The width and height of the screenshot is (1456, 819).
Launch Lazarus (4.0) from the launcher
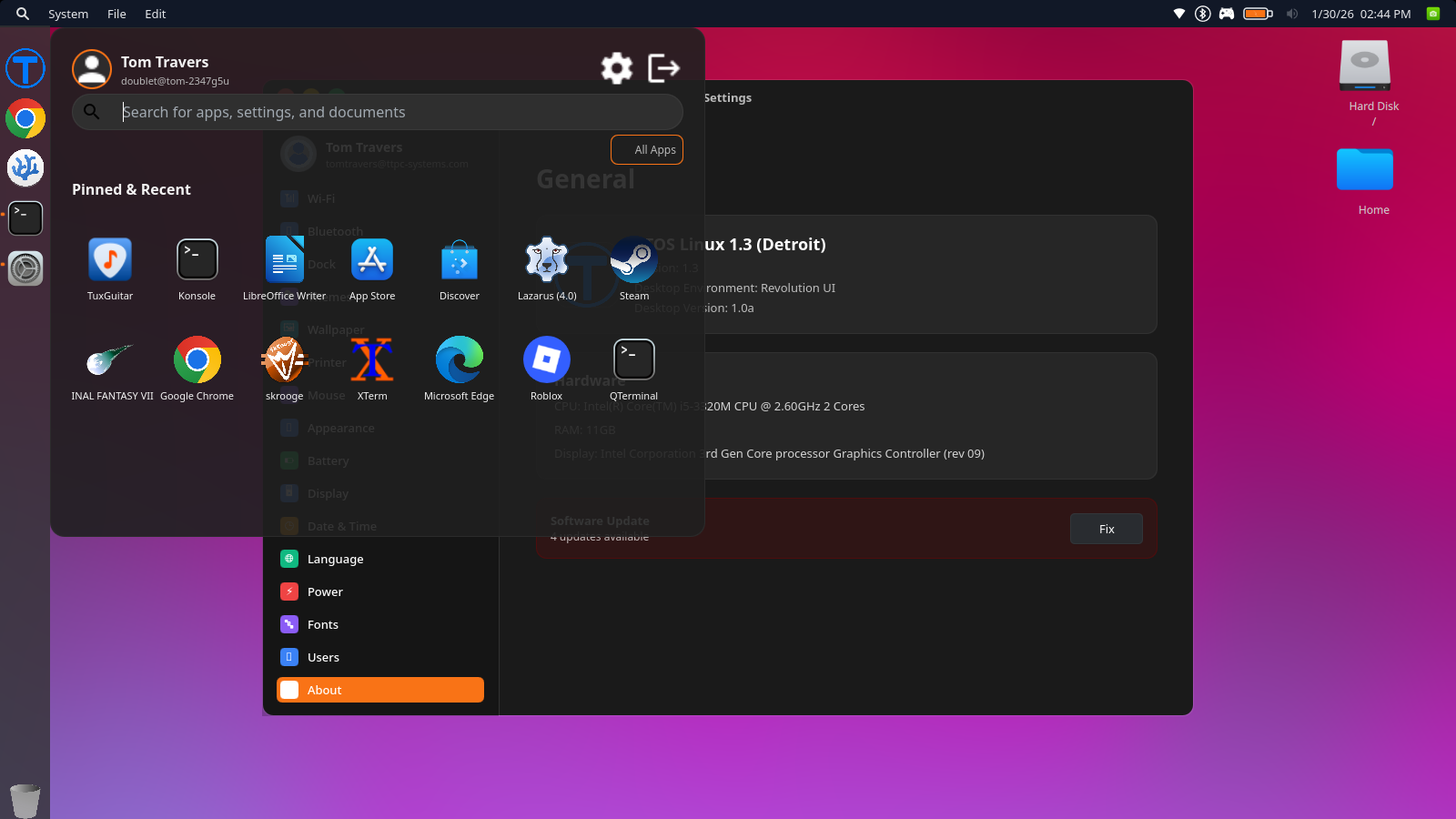[x=547, y=260]
